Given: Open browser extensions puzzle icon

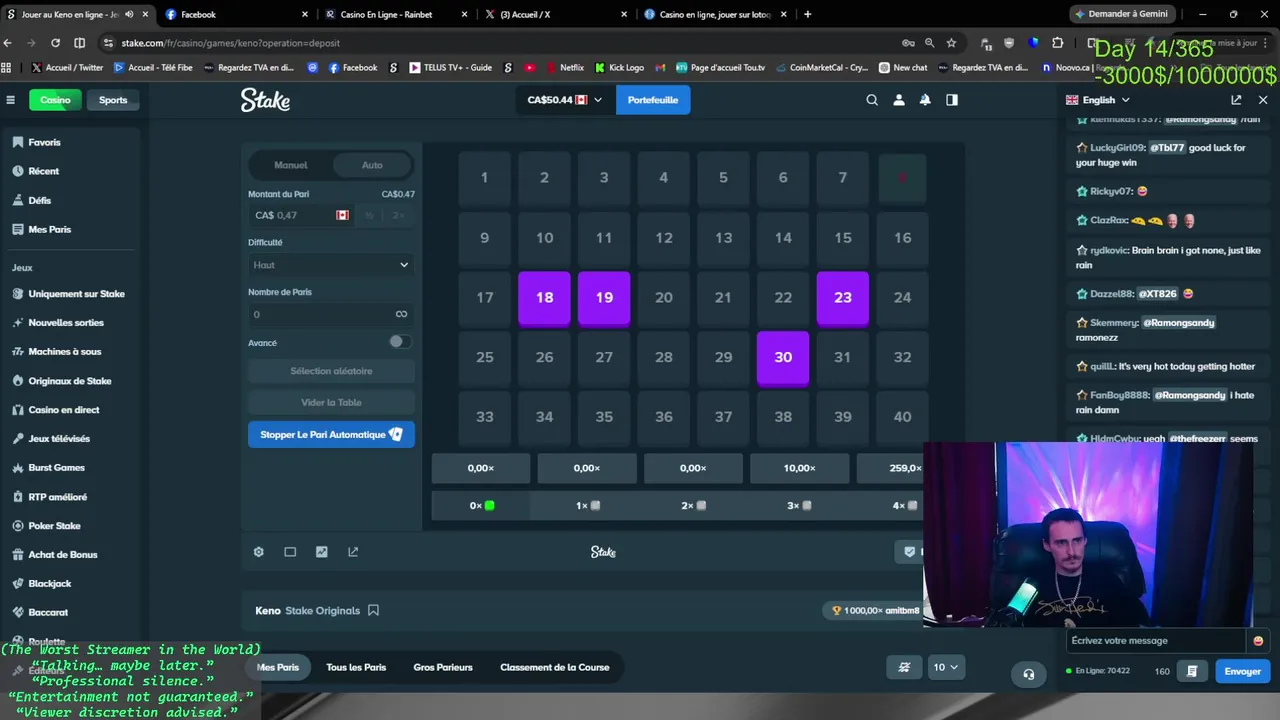Looking at the screenshot, I should click(x=1057, y=43).
